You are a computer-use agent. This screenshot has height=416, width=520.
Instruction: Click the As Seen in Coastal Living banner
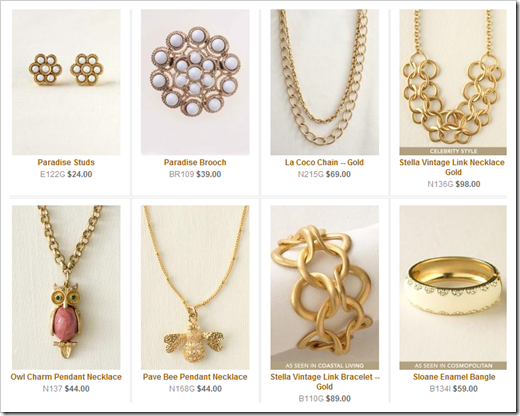[324, 366]
